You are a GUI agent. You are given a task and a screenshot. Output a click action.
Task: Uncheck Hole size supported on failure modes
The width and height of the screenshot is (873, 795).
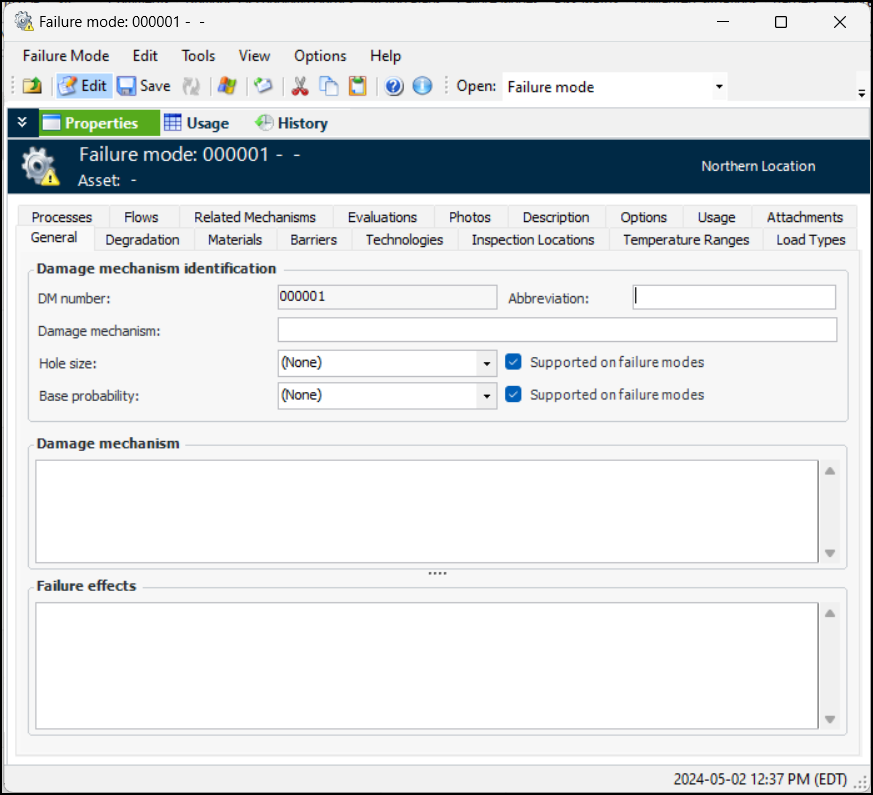[514, 362]
